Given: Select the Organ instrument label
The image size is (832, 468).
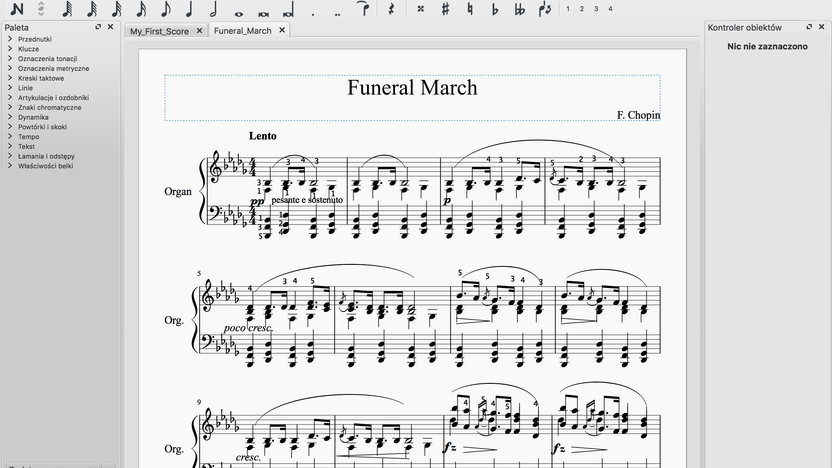Looking at the screenshot, I should (178, 192).
